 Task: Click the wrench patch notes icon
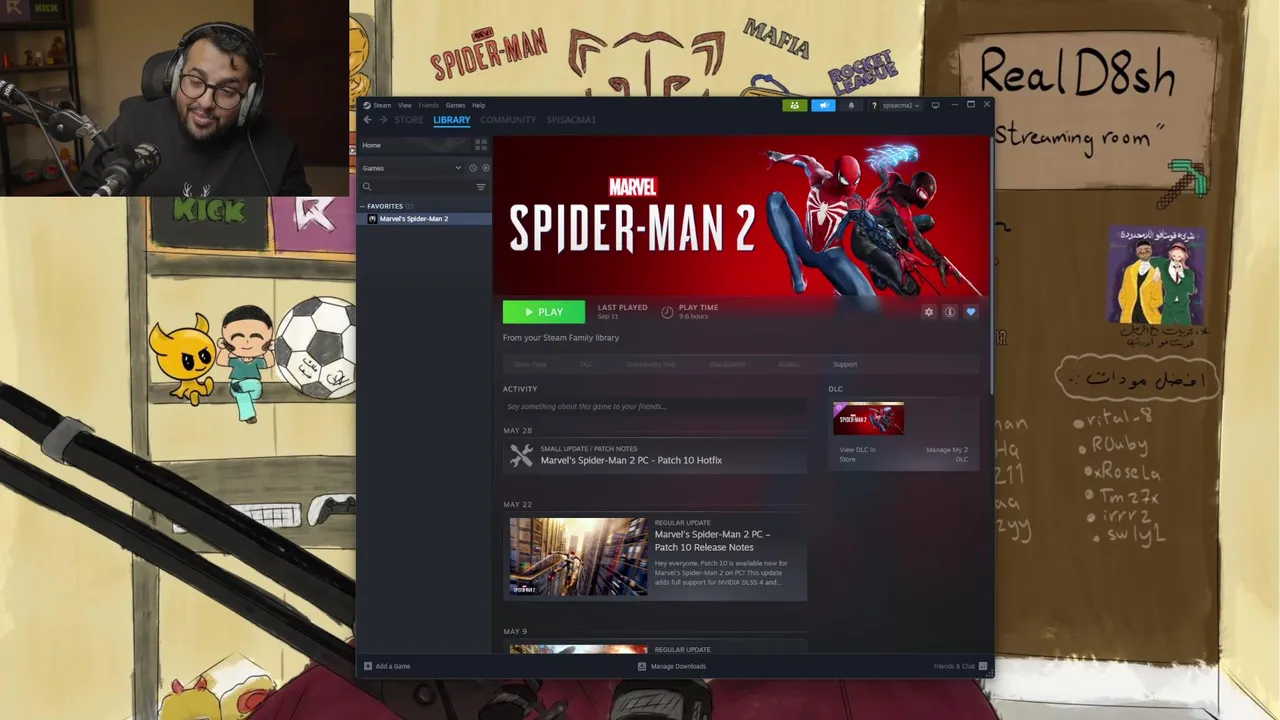click(521, 455)
